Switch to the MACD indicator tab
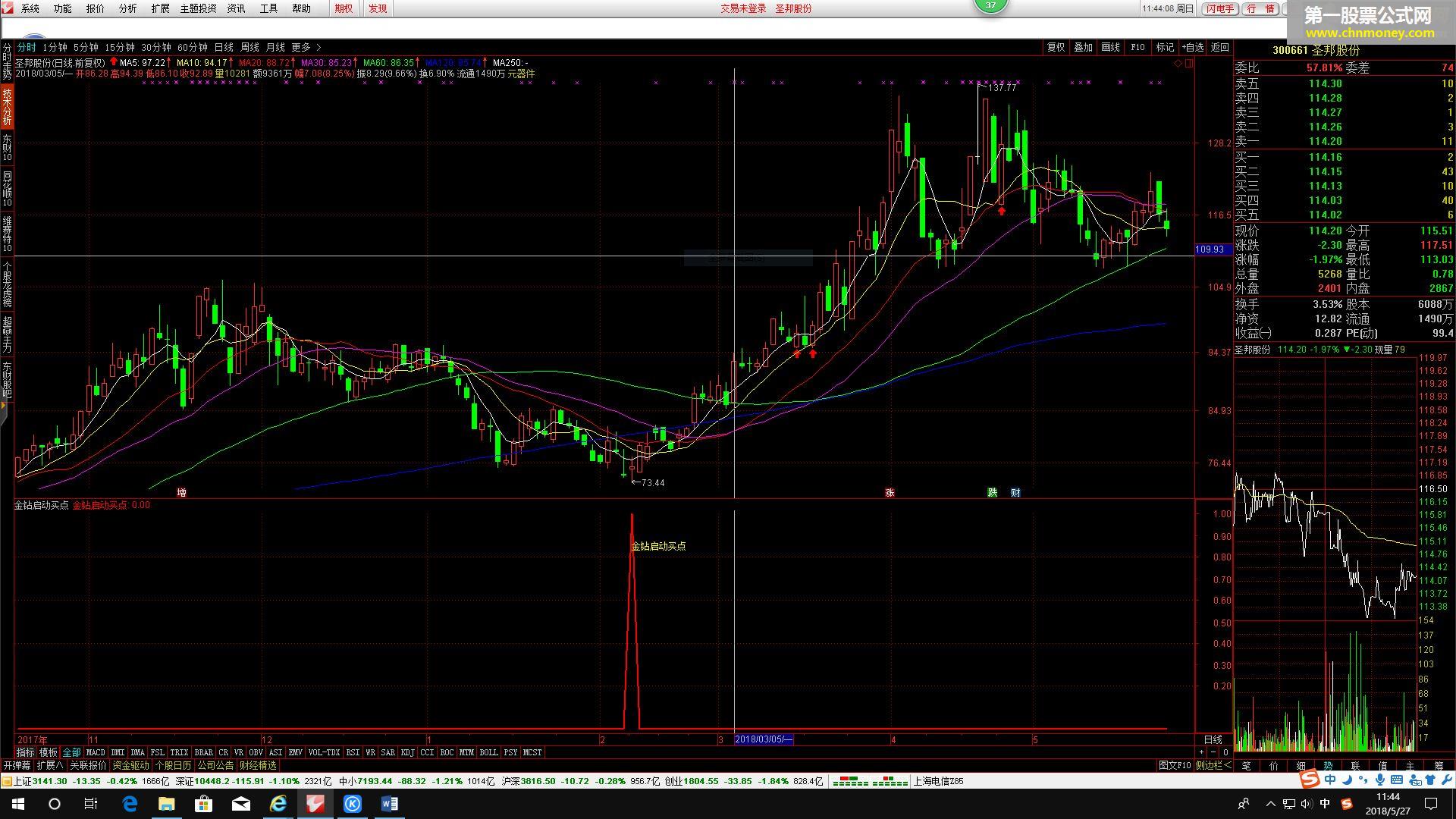The width and height of the screenshot is (1456, 819). coord(96,752)
